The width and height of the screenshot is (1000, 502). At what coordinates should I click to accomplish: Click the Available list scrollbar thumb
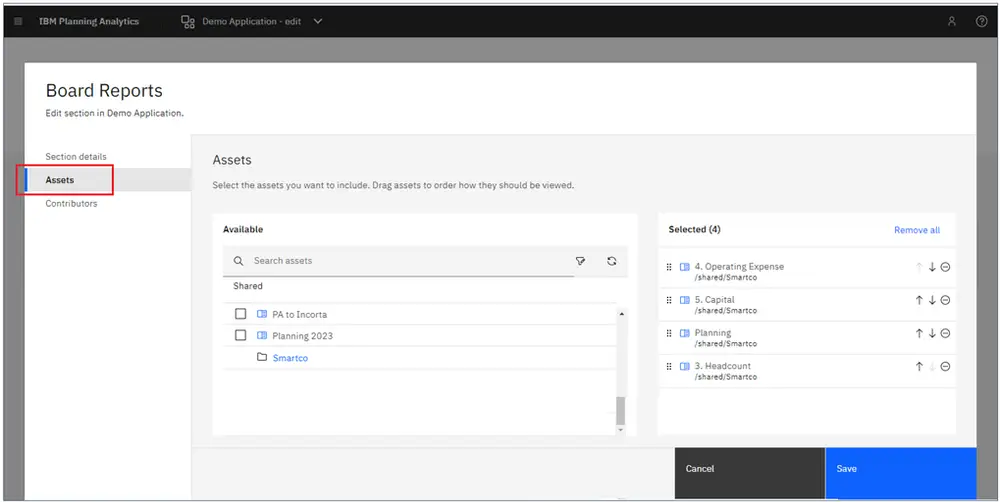click(621, 410)
